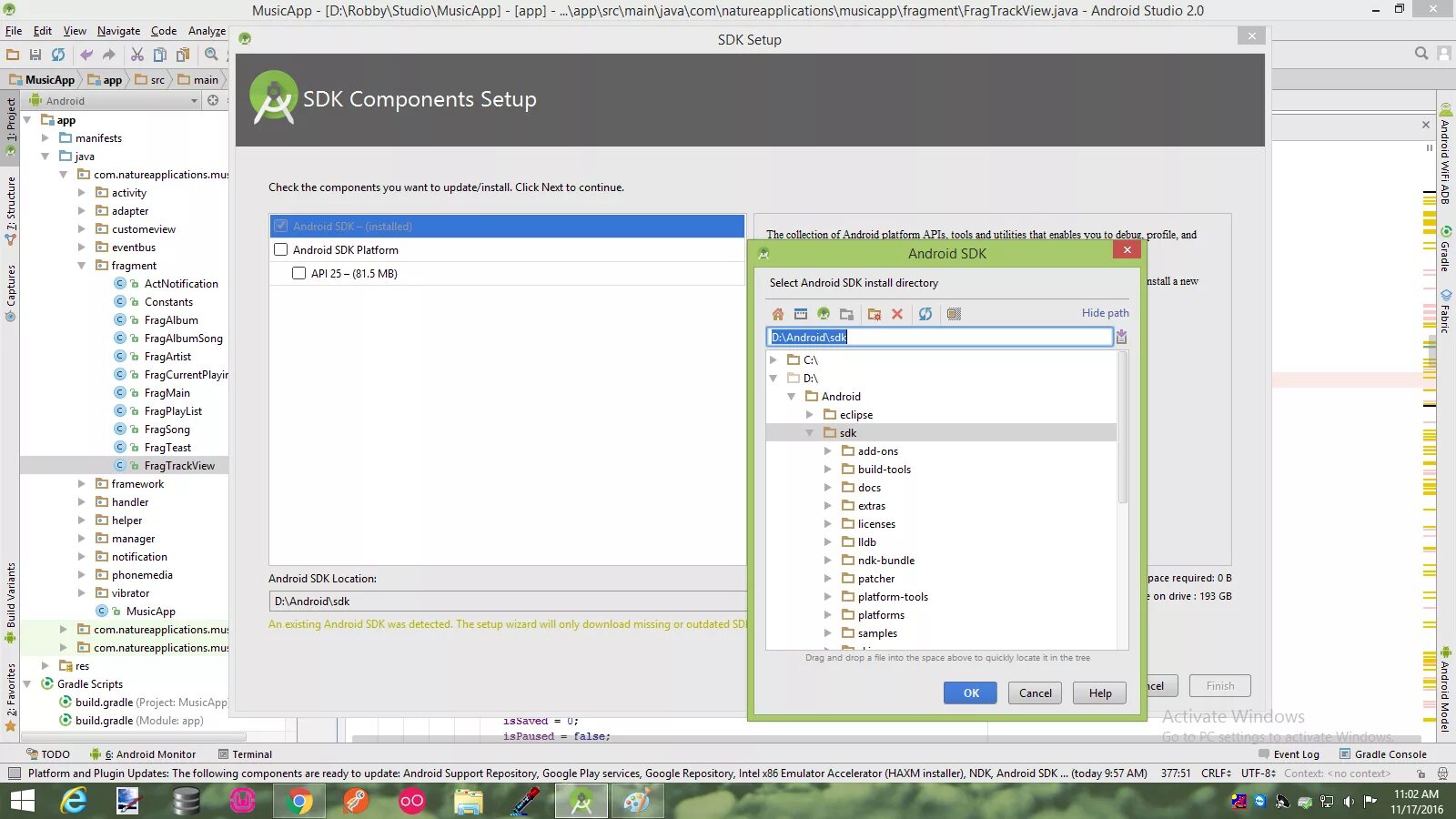Expand the platforms folder
This screenshot has width=1456, height=819.
[828, 615]
